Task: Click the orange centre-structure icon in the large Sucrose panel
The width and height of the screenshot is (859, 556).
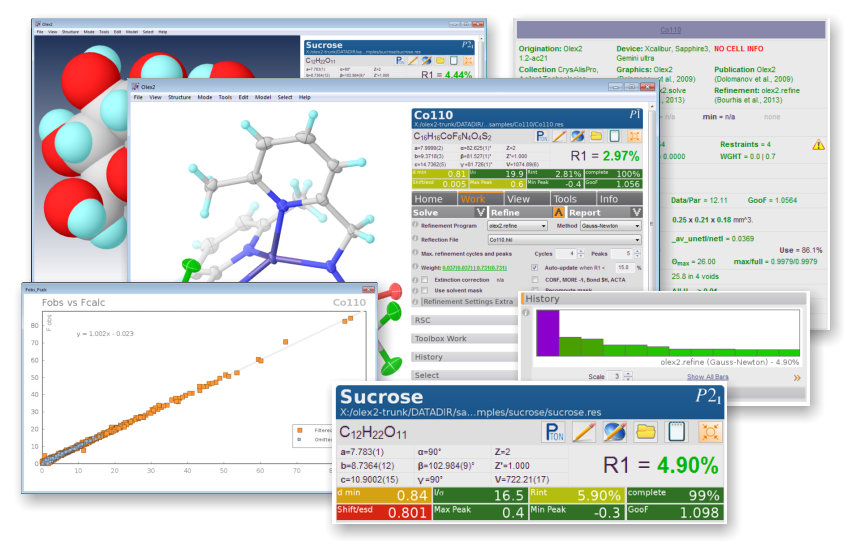Action: [710, 432]
